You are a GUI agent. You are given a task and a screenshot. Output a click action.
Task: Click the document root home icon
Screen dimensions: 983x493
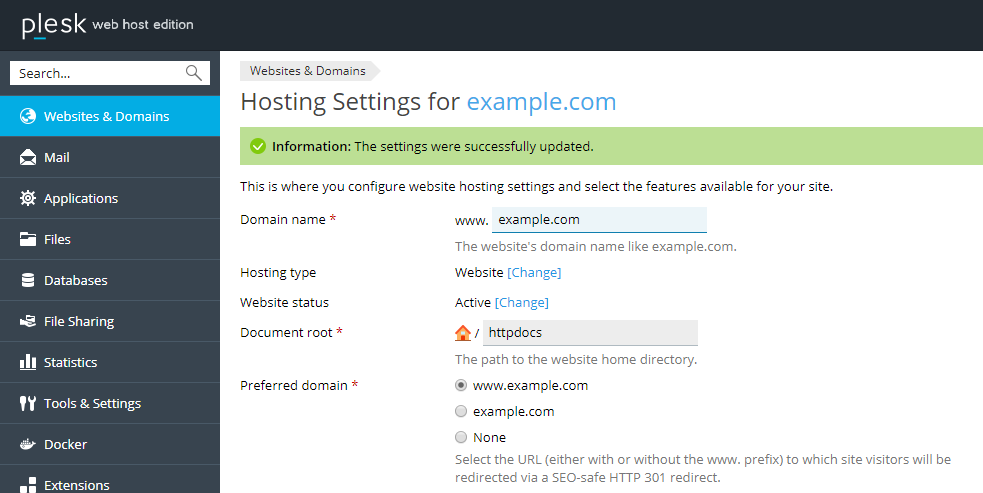[462, 333]
